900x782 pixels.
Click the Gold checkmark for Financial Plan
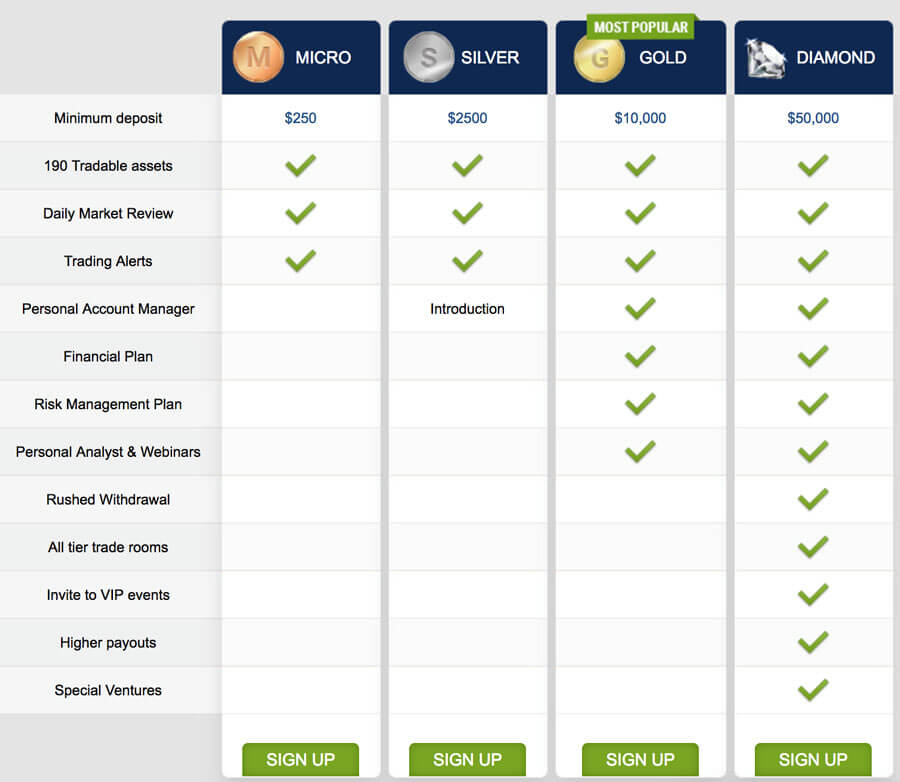640,356
